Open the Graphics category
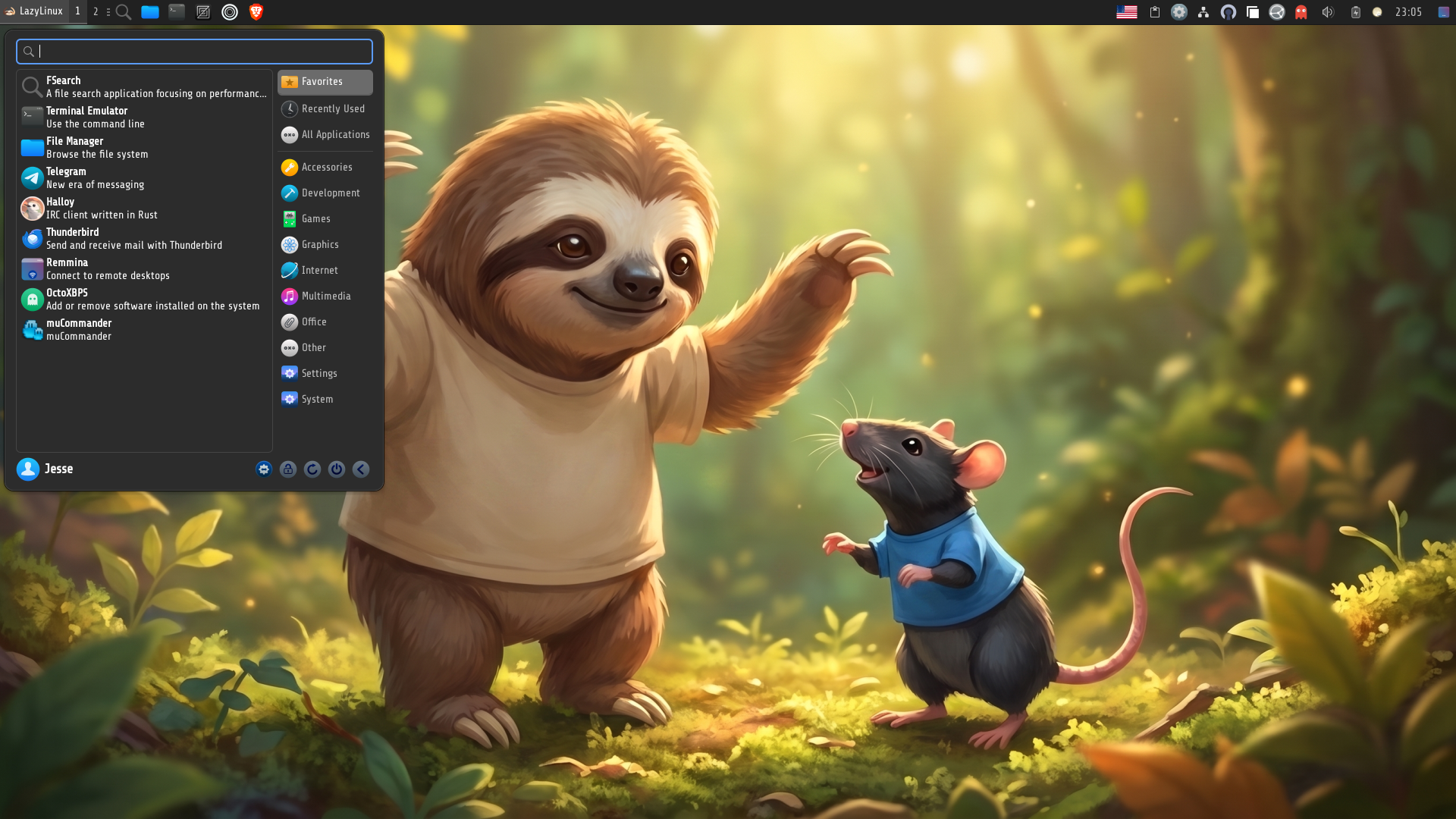 pyautogui.click(x=325, y=244)
